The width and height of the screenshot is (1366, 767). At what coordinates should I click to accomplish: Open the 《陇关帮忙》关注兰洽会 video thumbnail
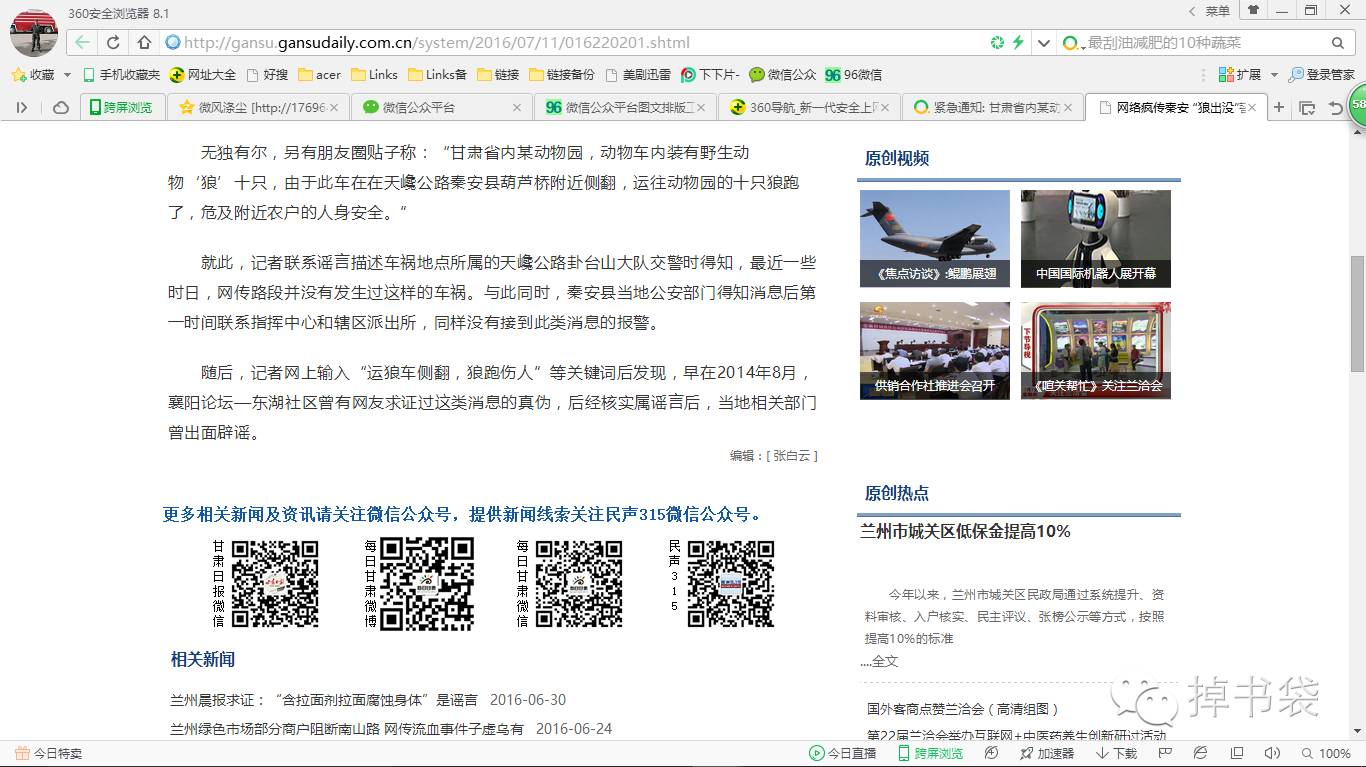pyautogui.click(x=1096, y=351)
